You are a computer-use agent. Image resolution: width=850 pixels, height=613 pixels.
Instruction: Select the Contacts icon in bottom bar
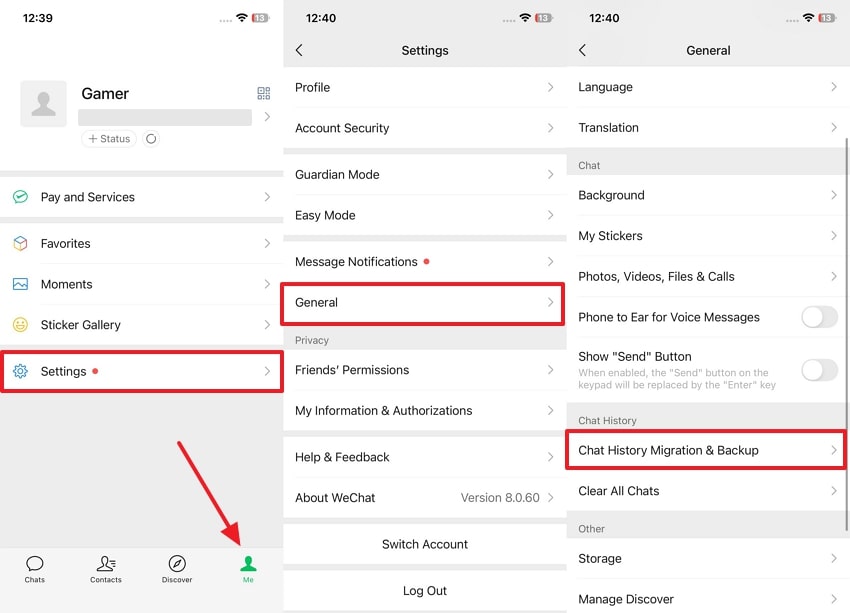pos(105,565)
